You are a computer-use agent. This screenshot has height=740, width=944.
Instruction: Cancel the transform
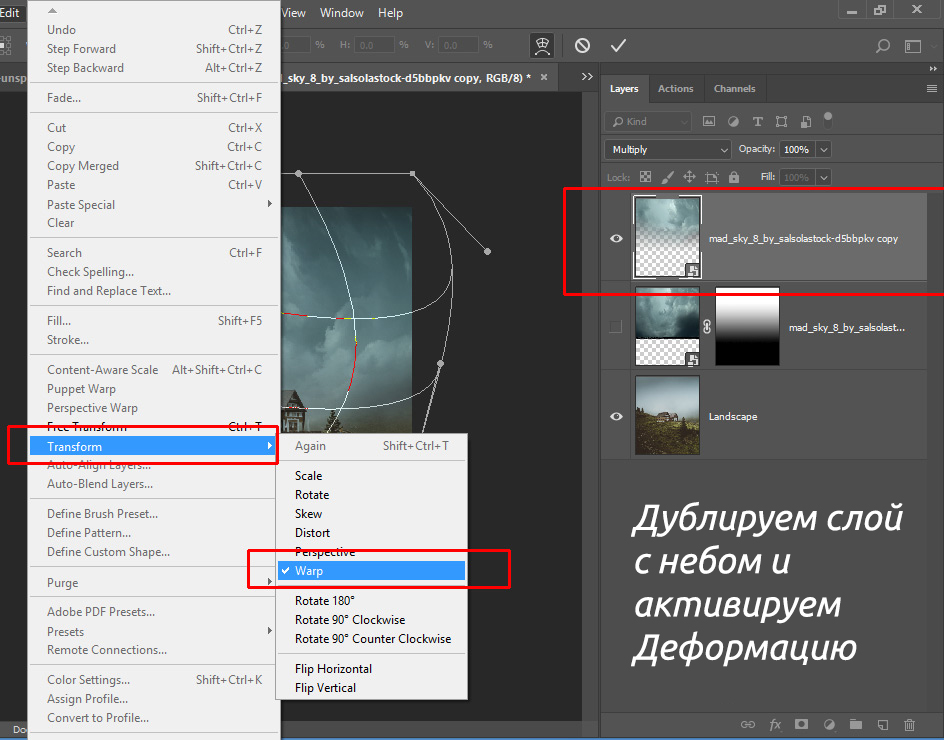point(582,45)
